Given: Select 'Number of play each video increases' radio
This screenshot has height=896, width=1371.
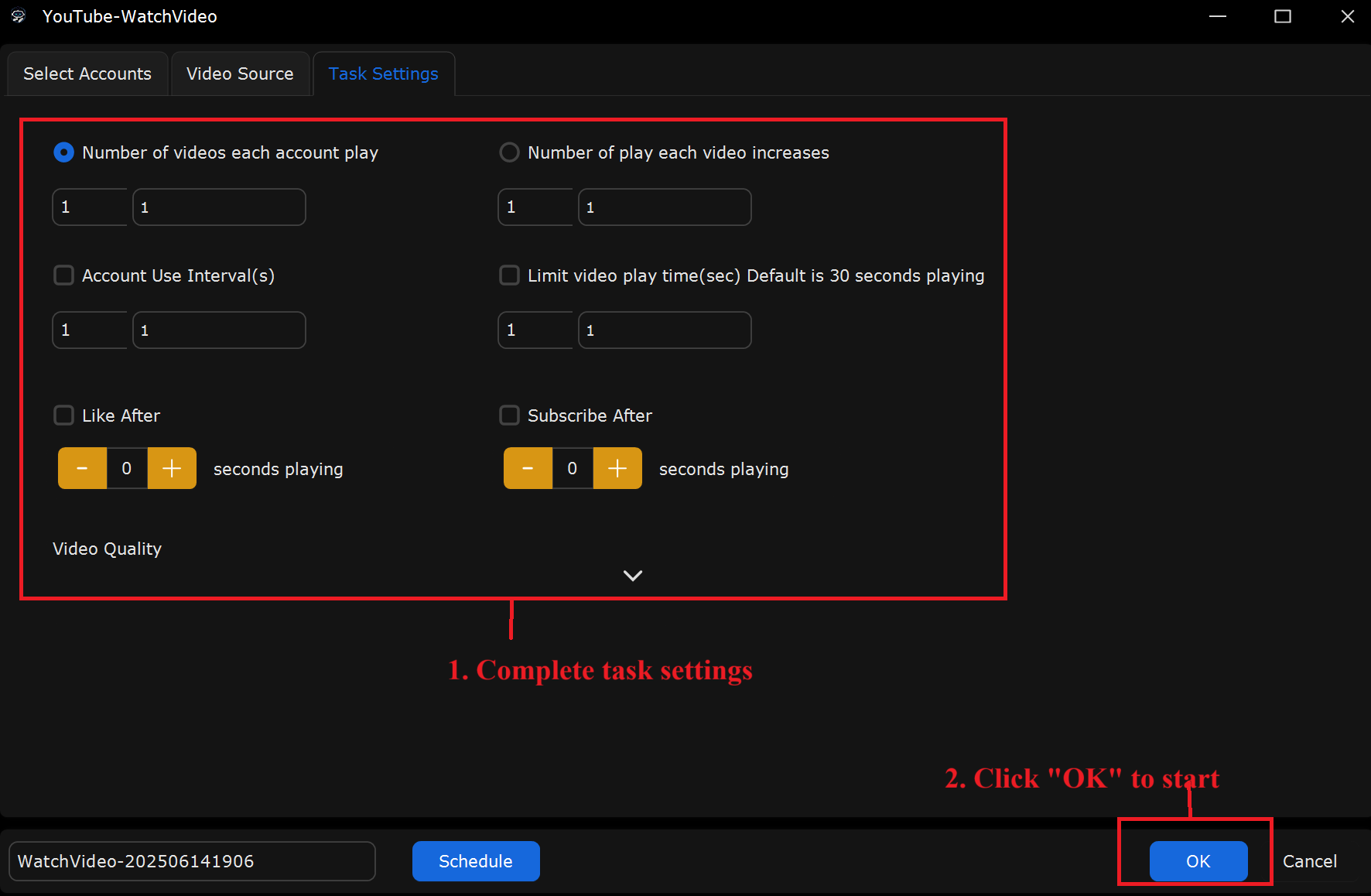Looking at the screenshot, I should tap(509, 152).
